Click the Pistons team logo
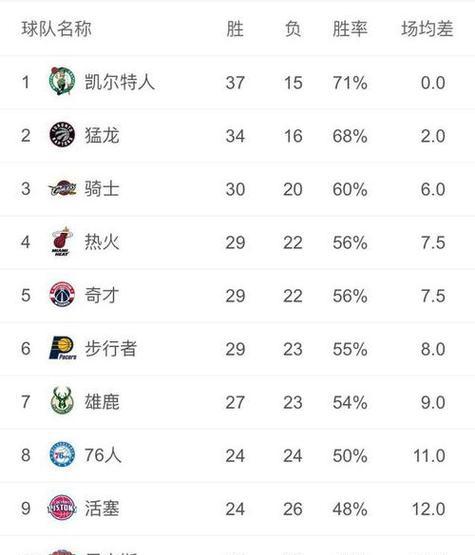This screenshot has height=555, width=475. pos(62,508)
